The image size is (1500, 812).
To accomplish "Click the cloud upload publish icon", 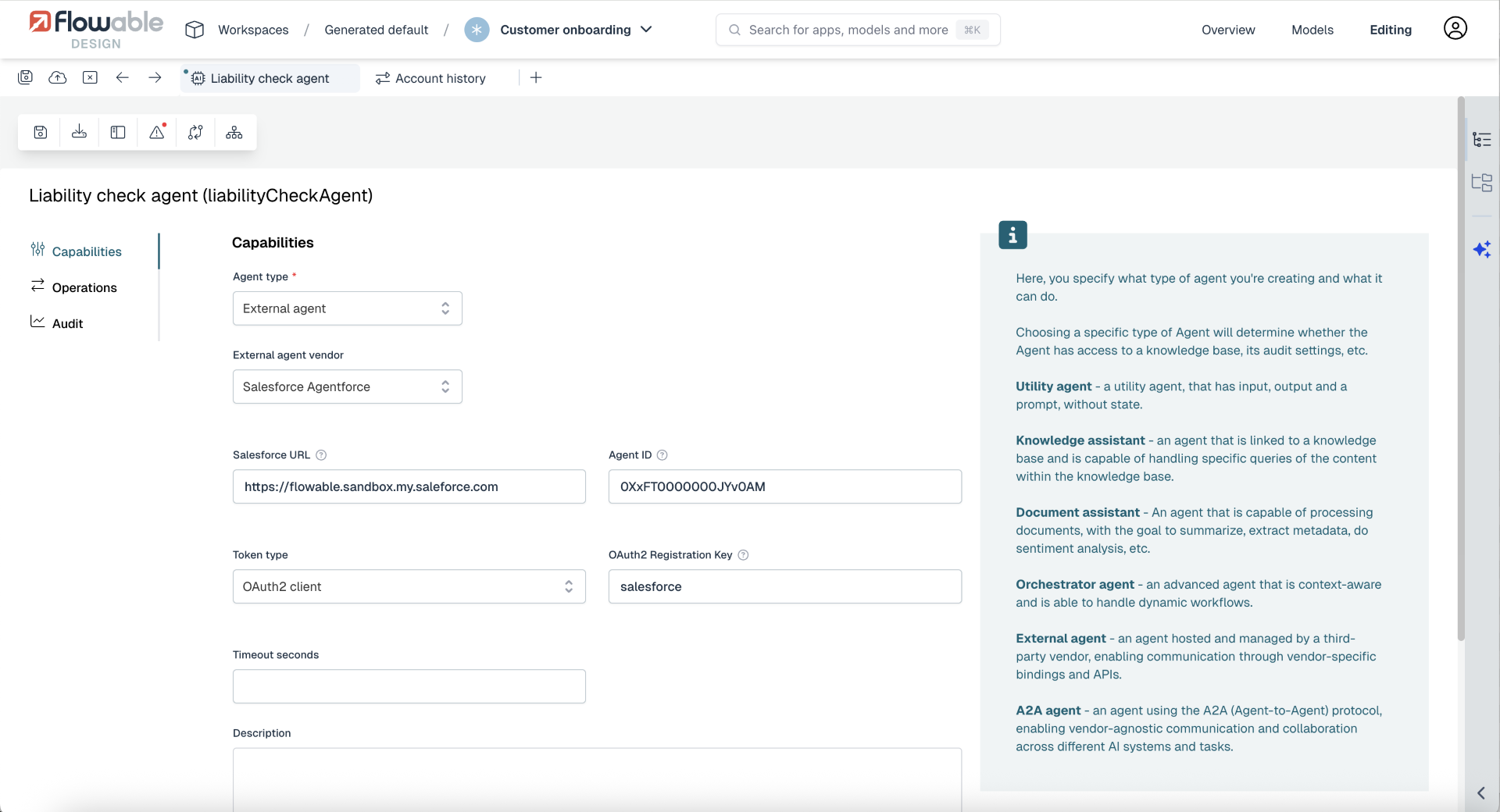I will coord(58,77).
